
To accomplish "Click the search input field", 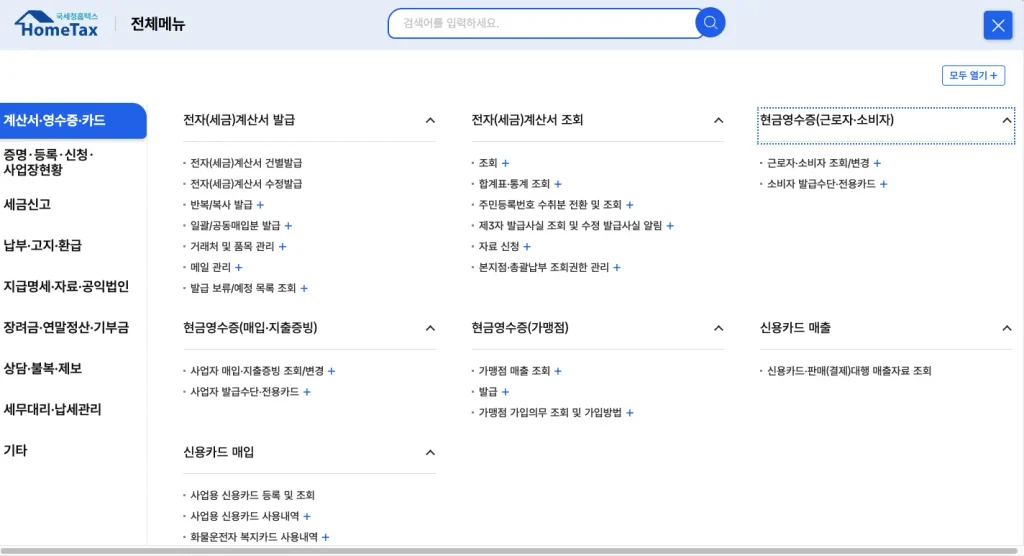I will tap(543, 24).
